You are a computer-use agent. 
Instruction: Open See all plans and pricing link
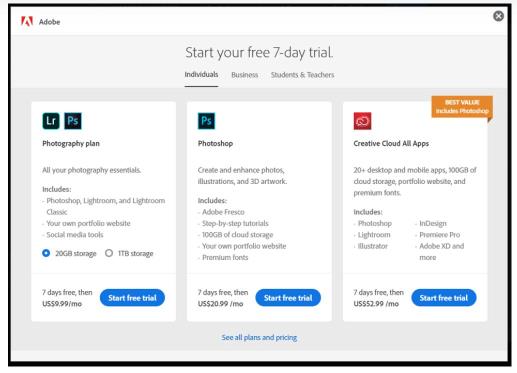259,337
